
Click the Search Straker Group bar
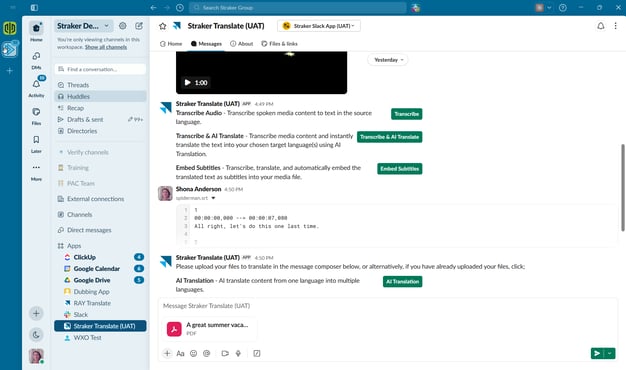click(297, 8)
